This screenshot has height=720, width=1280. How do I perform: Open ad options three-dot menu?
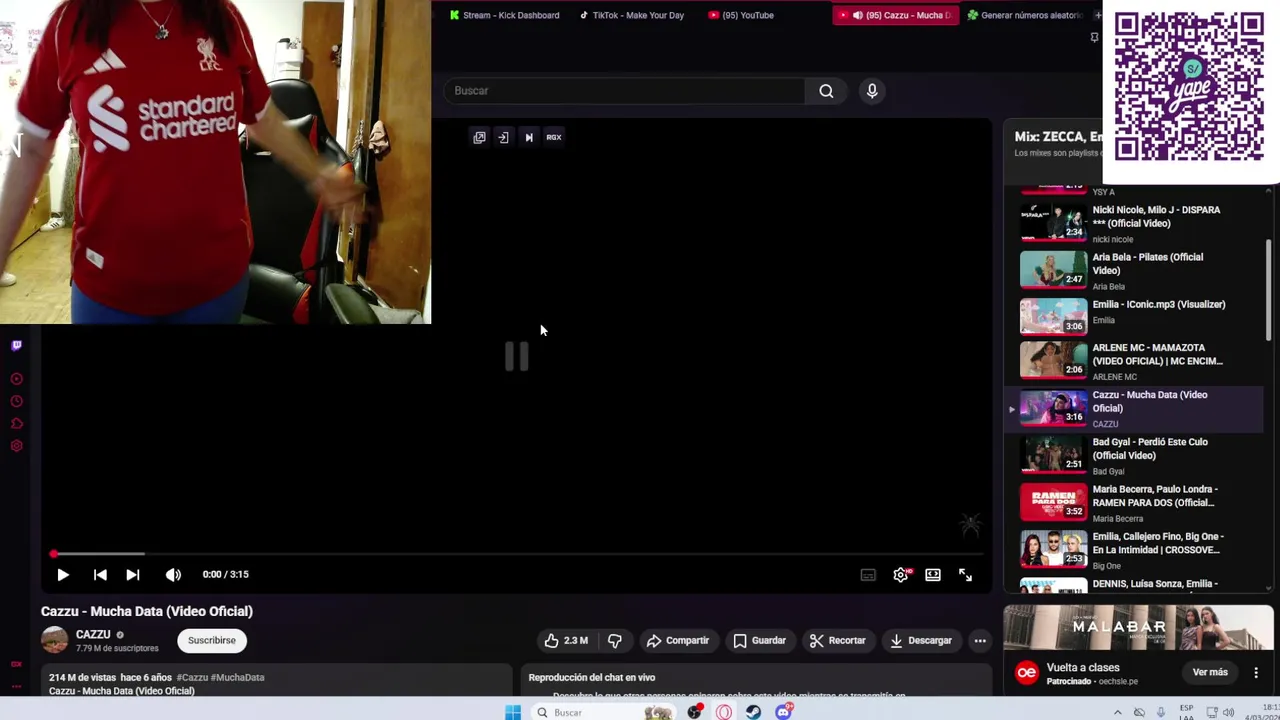(1256, 673)
